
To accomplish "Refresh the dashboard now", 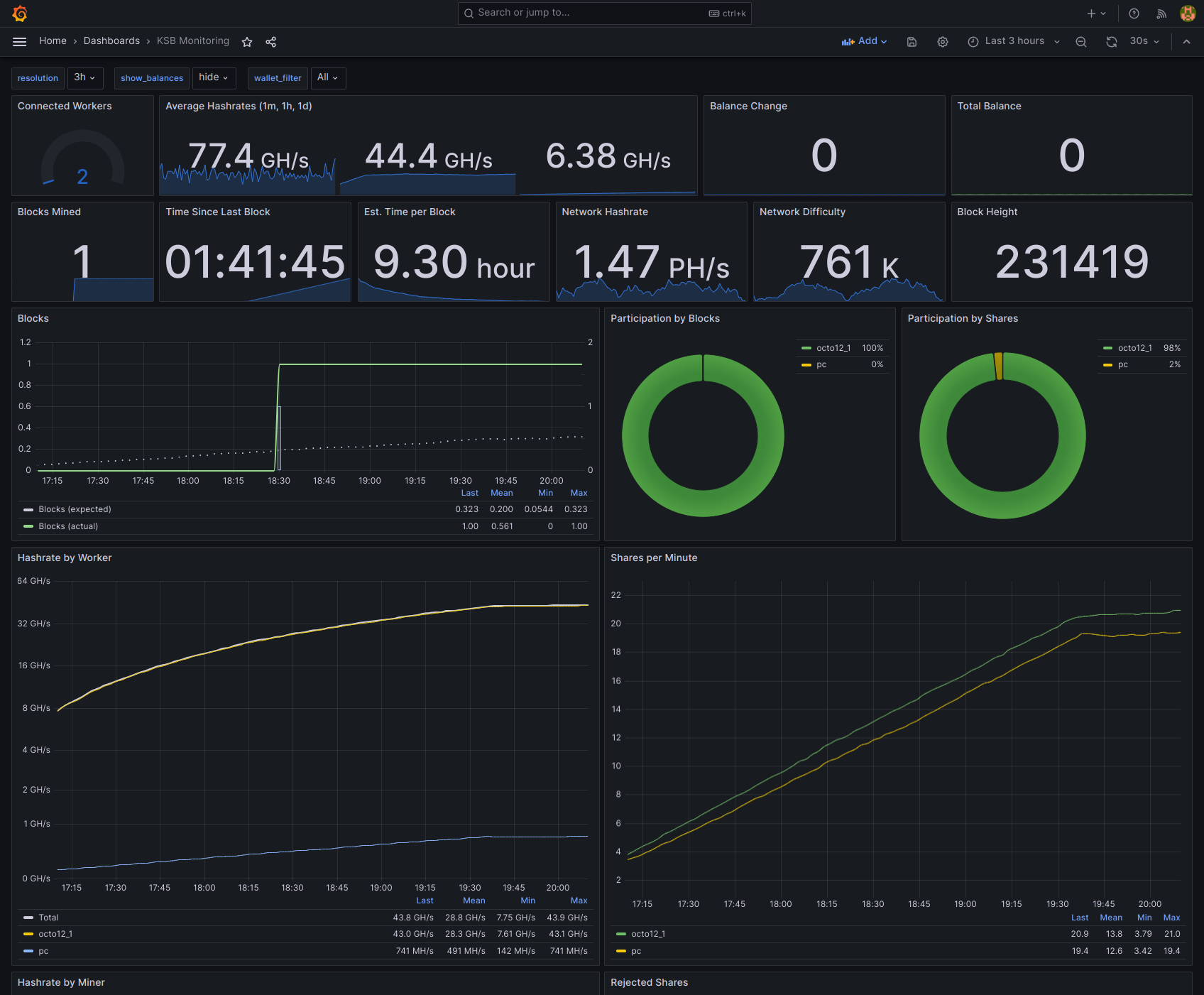I will tap(1112, 42).
